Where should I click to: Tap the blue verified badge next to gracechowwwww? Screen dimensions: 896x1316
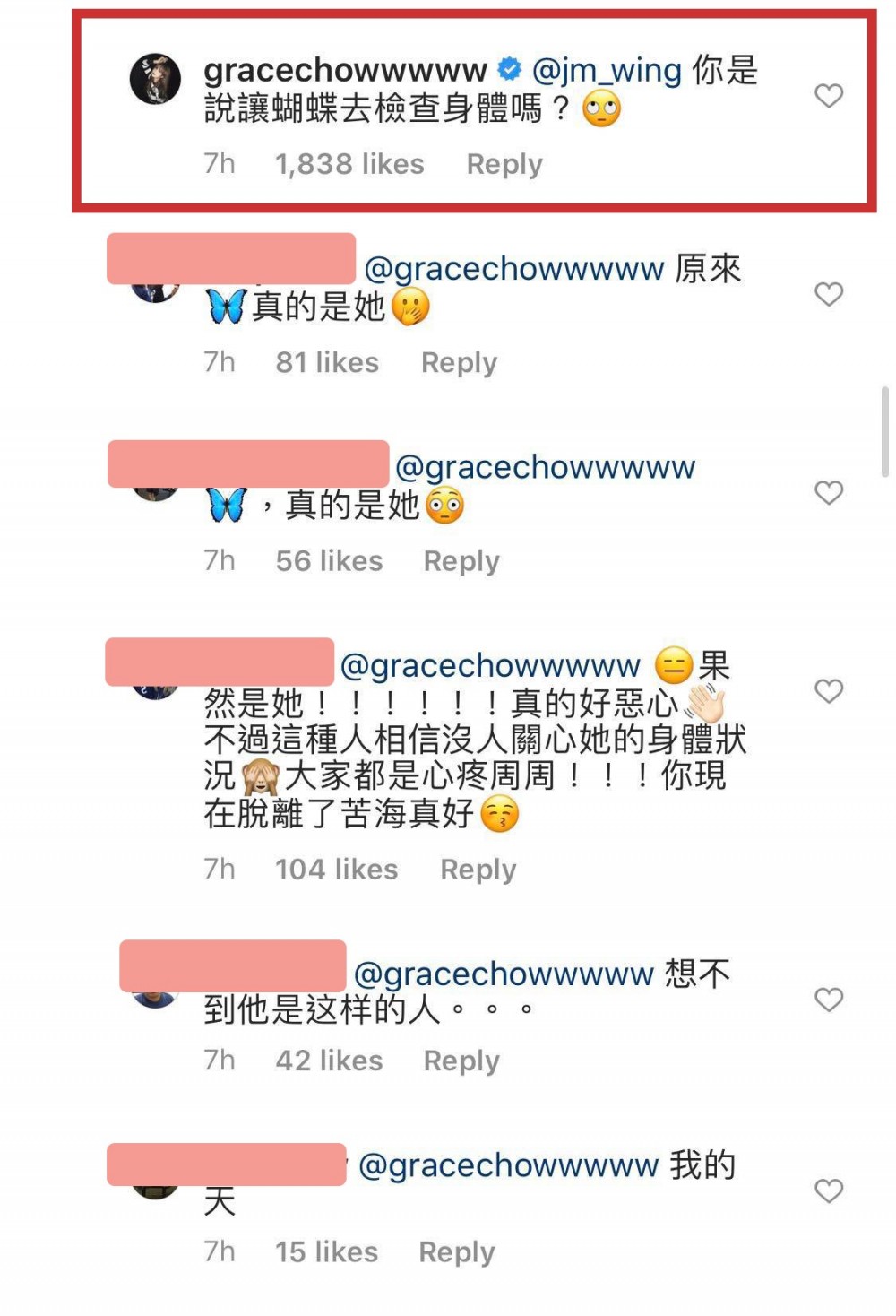509,69
